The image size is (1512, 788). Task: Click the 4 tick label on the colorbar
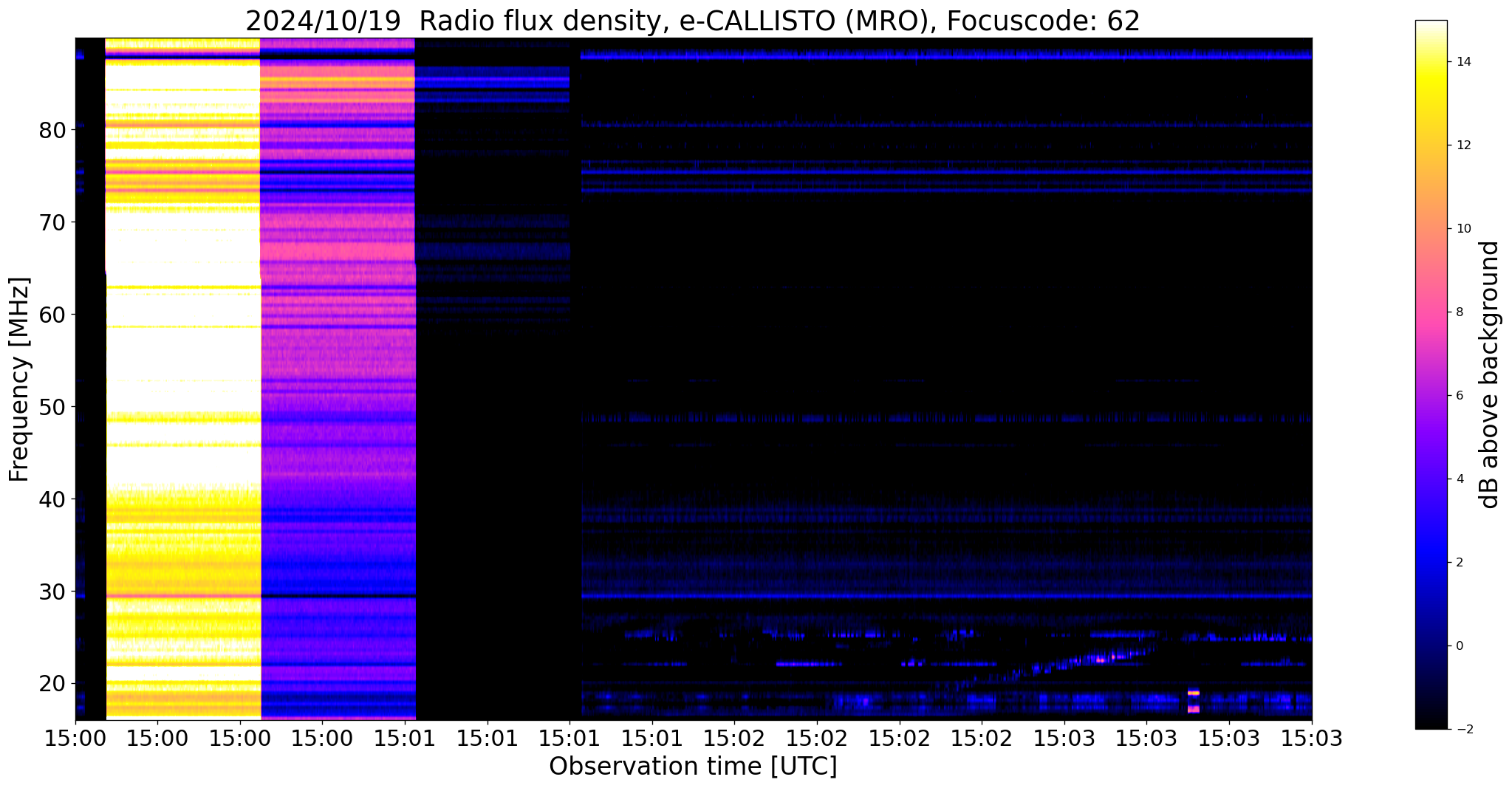point(1458,479)
